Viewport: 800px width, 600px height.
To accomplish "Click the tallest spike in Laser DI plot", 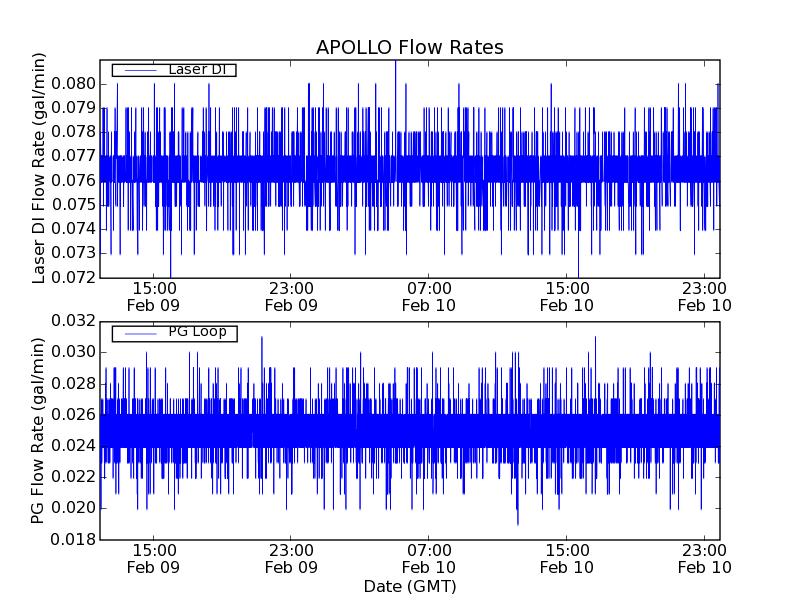I will [395, 64].
